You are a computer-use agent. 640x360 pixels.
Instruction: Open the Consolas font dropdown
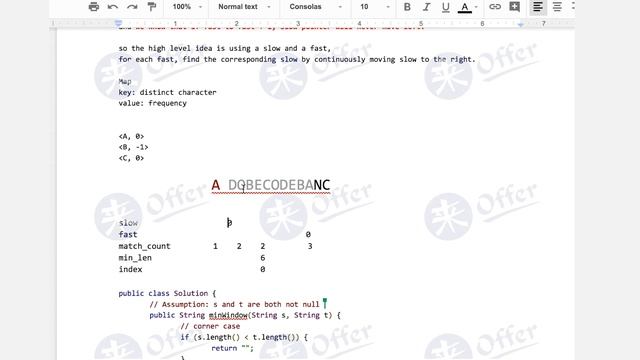tap(315, 7)
